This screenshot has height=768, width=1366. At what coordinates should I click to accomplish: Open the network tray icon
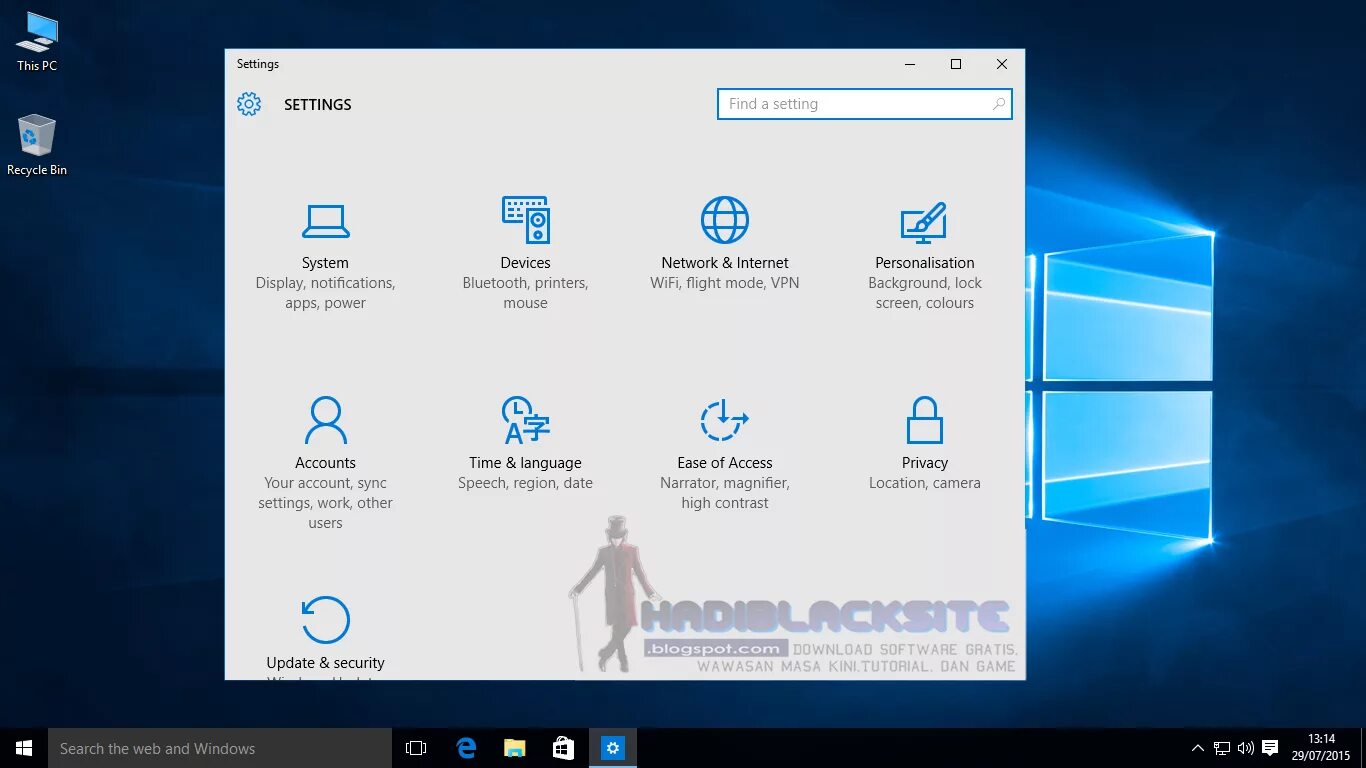point(1222,748)
